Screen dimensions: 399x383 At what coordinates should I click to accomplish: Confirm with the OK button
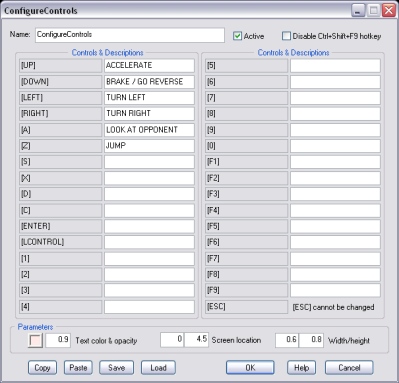click(x=250, y=368)
